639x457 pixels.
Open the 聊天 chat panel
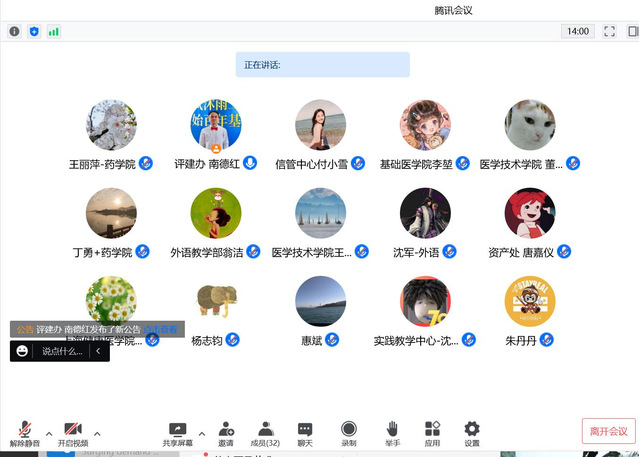point(305,432)
